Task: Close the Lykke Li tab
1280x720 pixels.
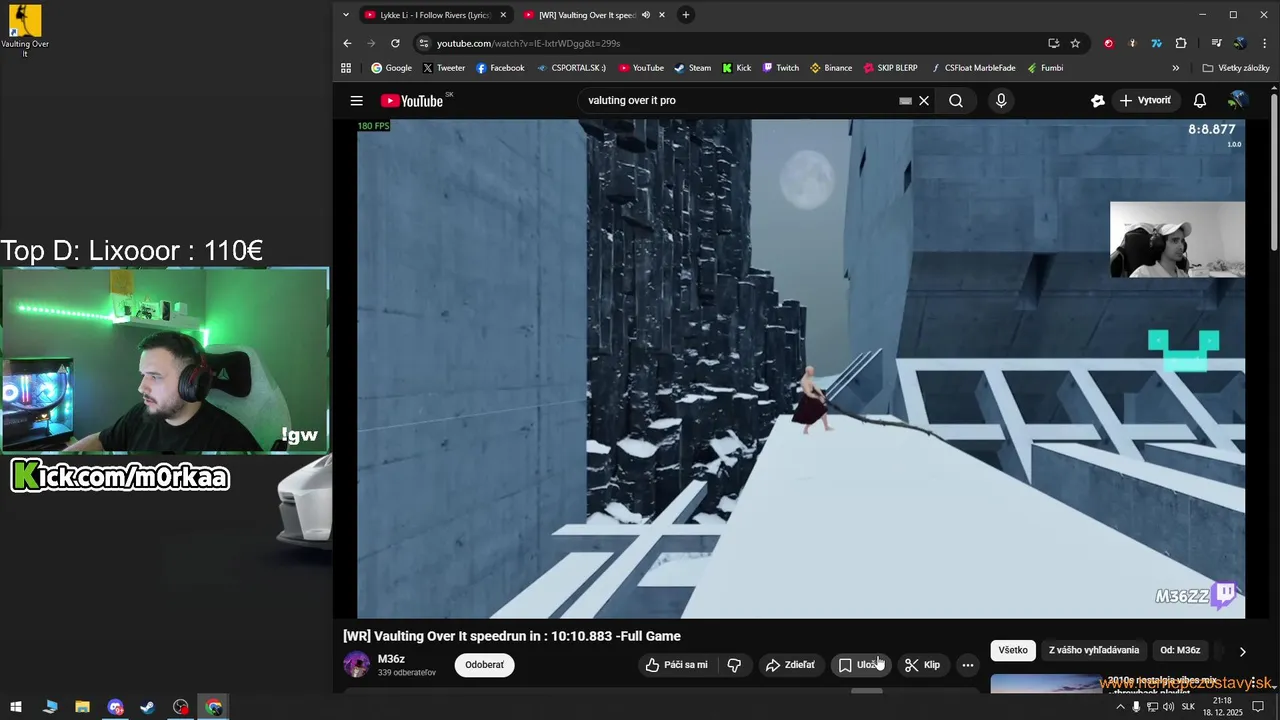Action: coord(502,15)
